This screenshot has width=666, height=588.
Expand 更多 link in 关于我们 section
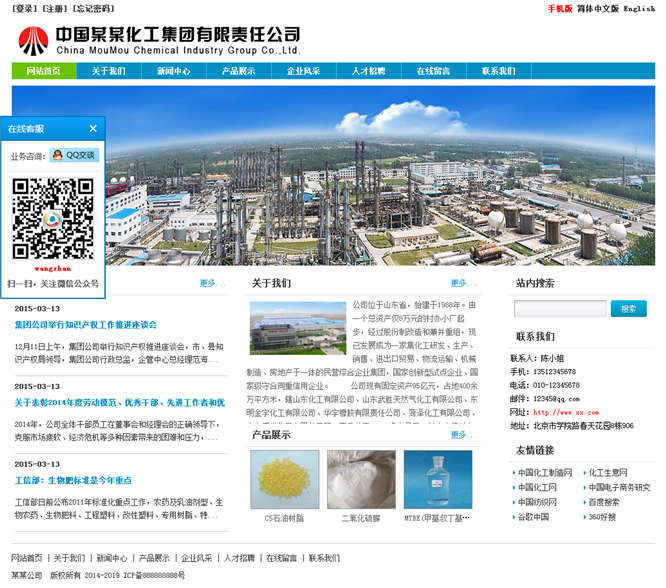point(459,283)
